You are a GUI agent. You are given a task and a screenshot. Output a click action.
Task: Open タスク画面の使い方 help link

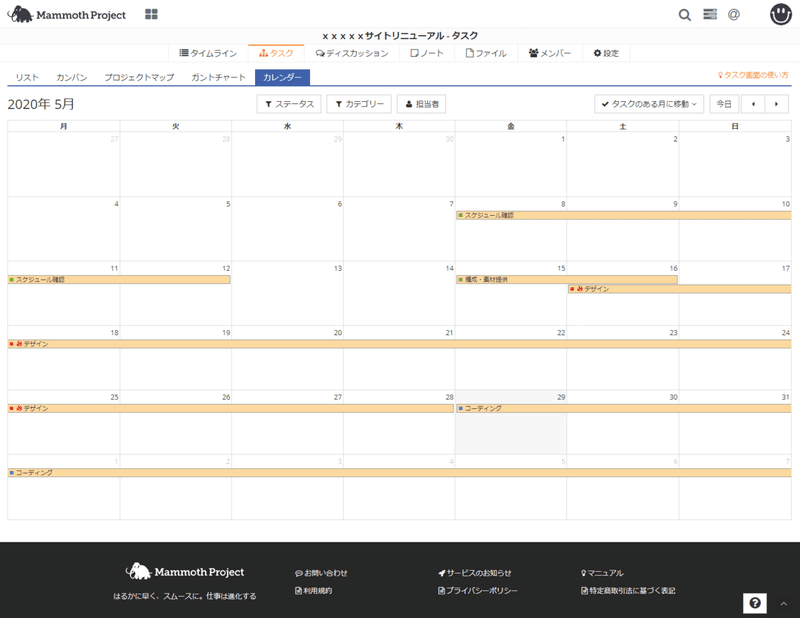point(753,75)
